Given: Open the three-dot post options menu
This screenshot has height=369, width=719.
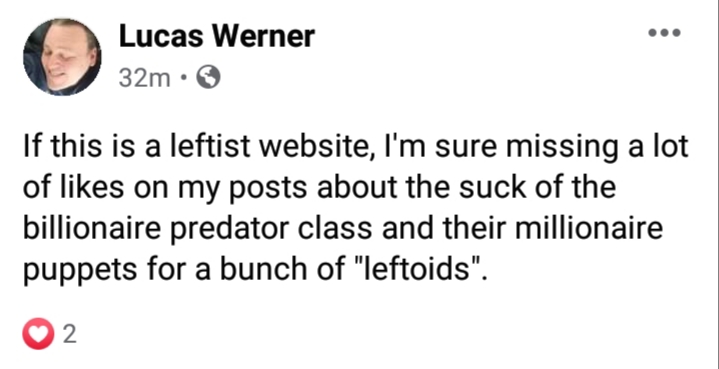Looking at the screenshot, I should point(664,33).
